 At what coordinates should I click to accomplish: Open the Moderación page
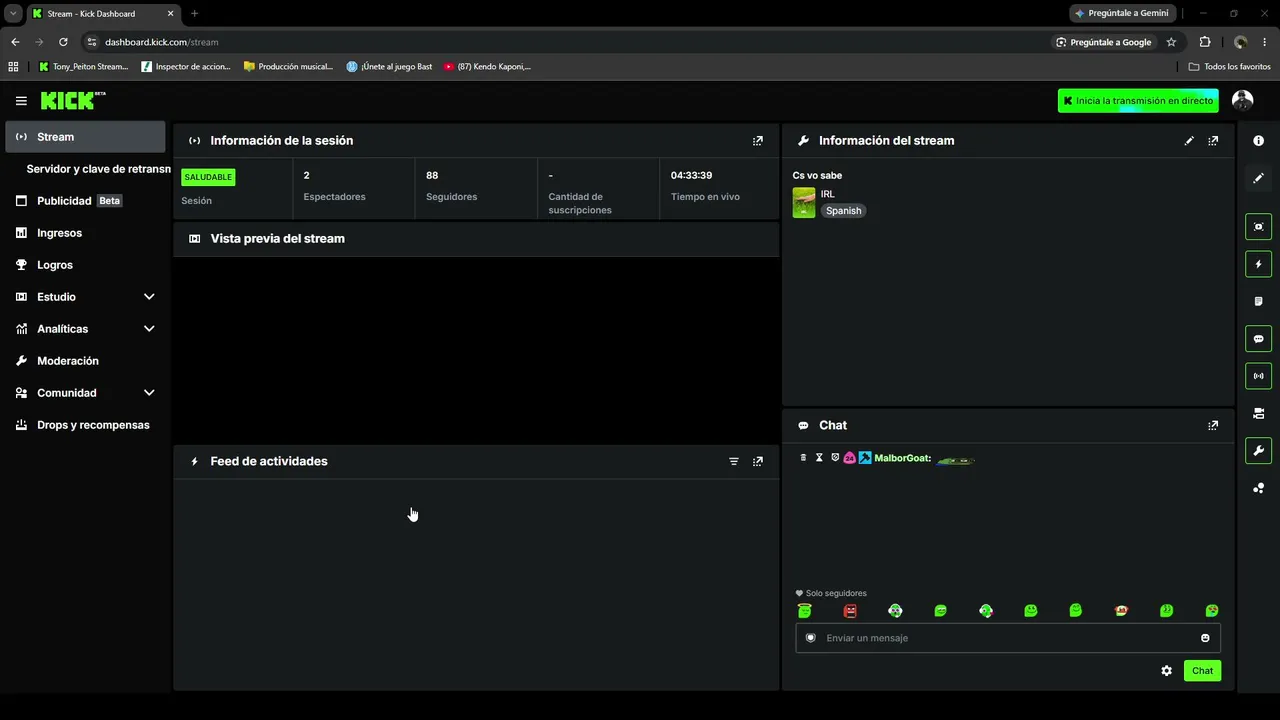click(x=85, y=361)
